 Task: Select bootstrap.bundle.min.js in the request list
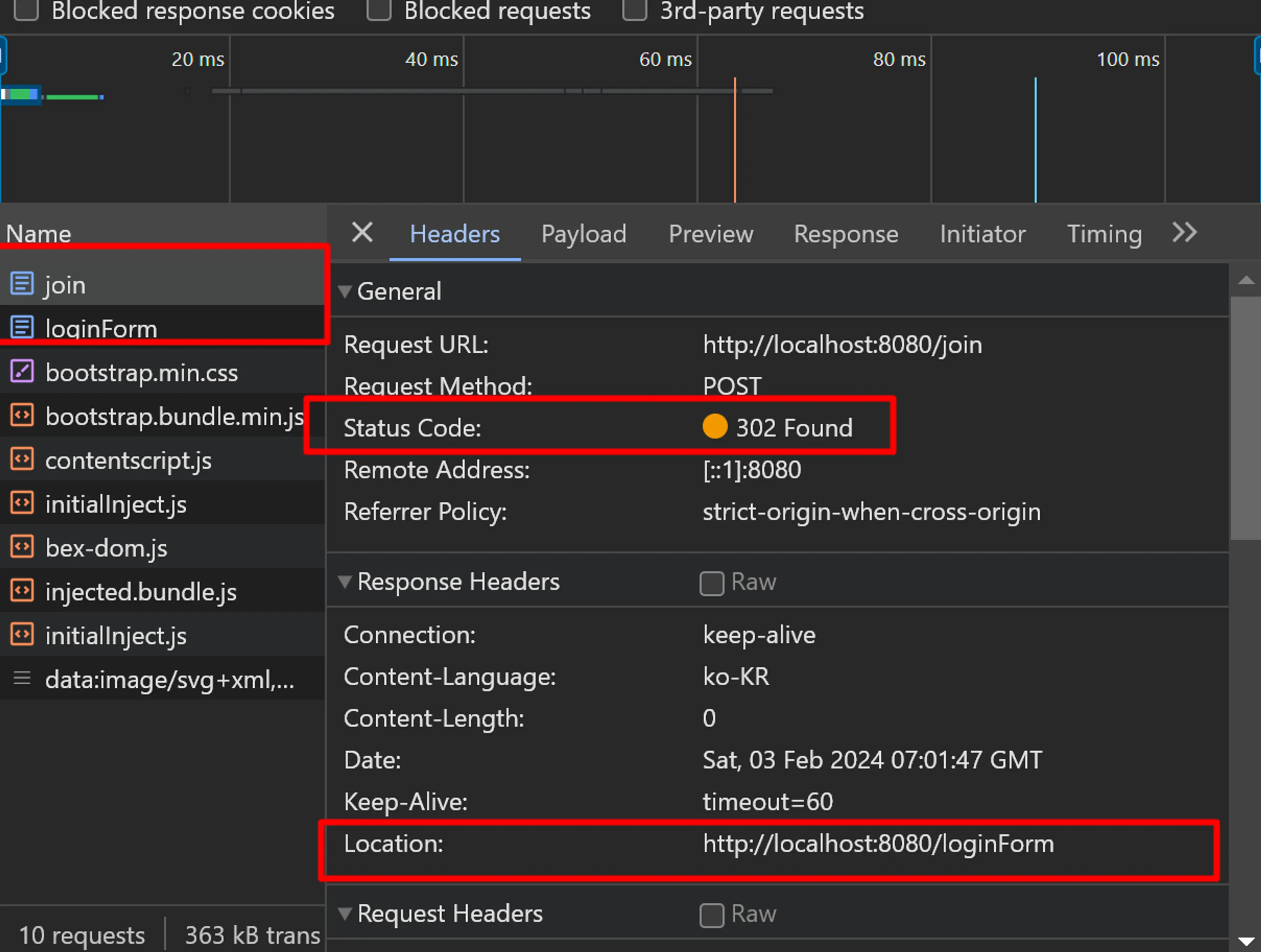[x=163, y=415]
